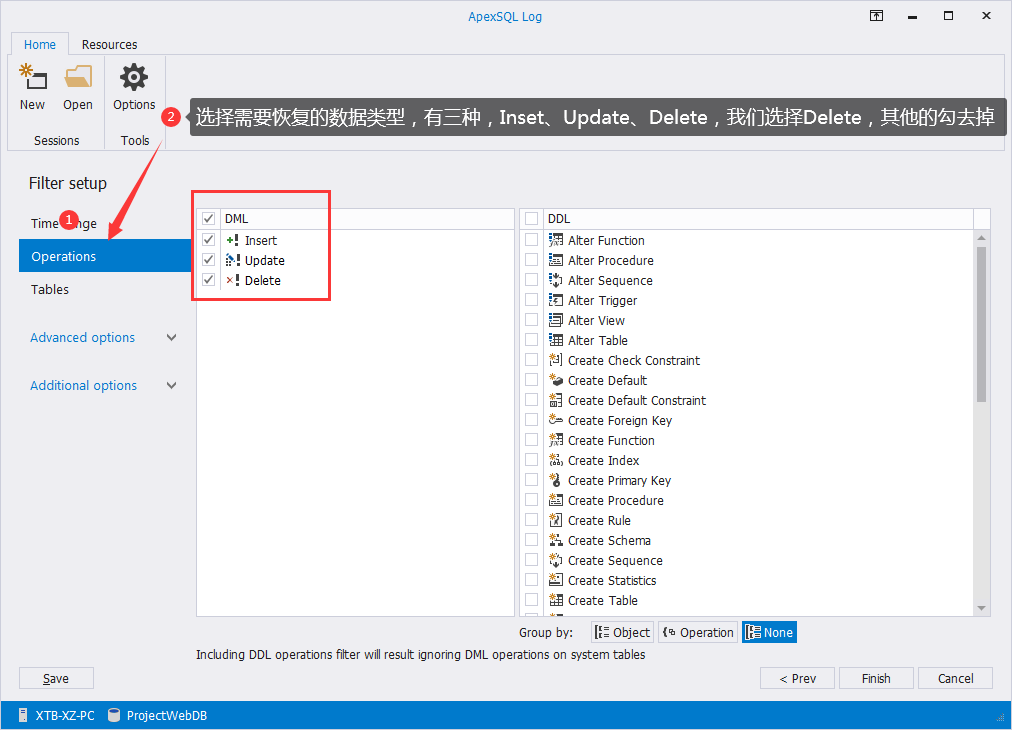
Task: Click the New session icon
Action: 32,77
